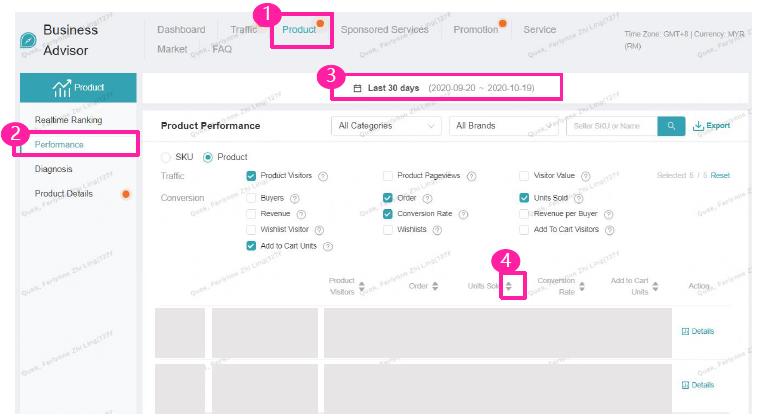
Task: Expand the Last 30 days date picker
Action: (x=446, y=88)
